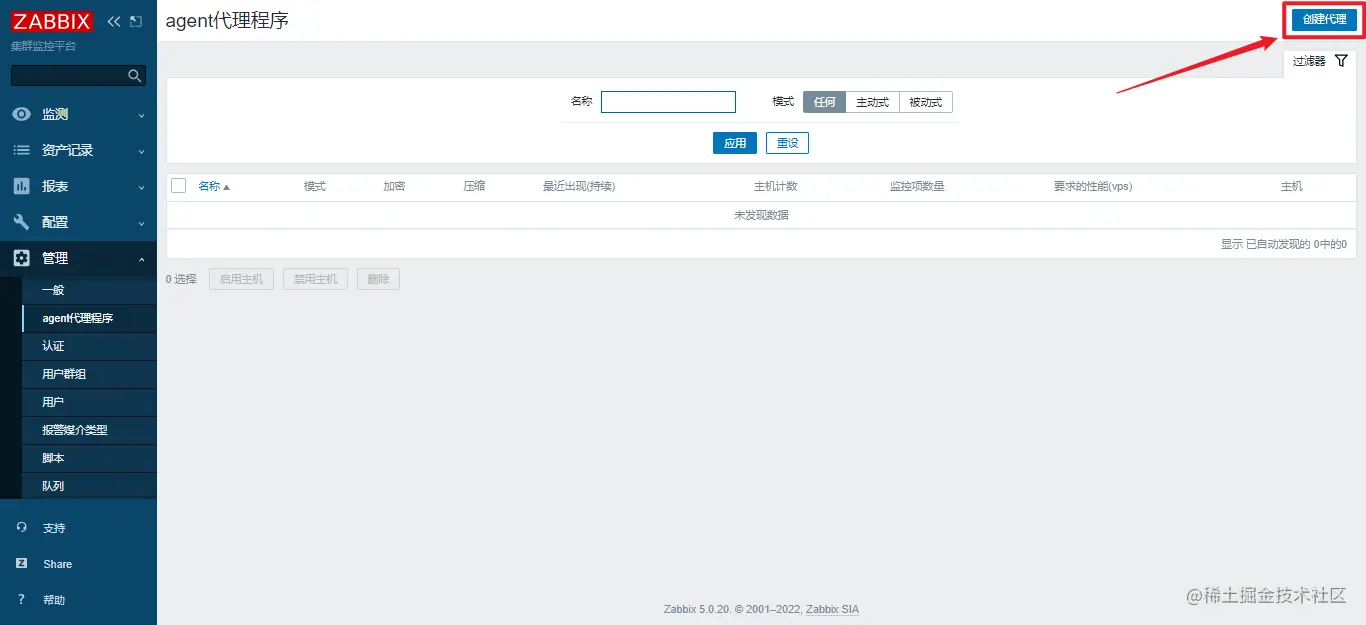
Task: Click the 重设 filter button
Action: (787, 143)
